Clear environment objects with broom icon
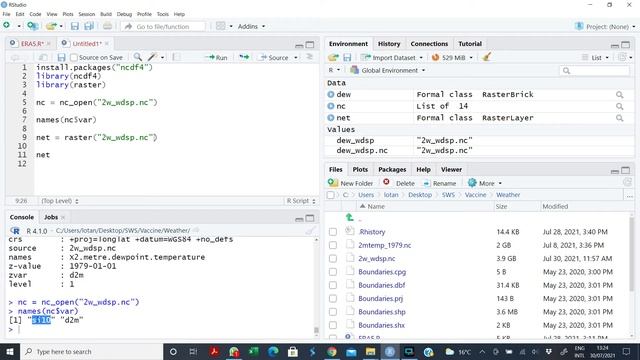Image resolution: width=640 pixels, height=360 pixels. click(x=486, y=57)
